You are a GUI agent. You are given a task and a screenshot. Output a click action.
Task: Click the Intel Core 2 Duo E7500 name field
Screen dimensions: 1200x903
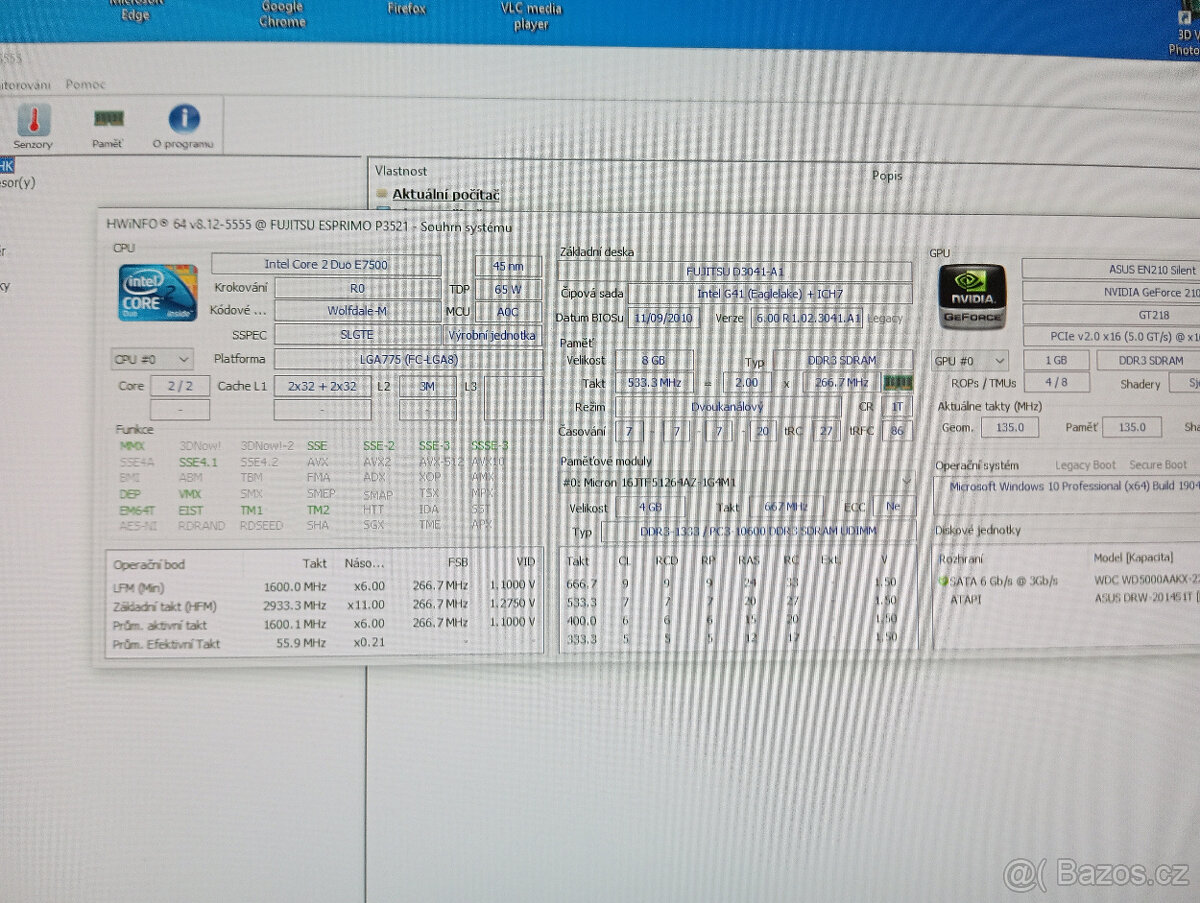point(327,264)
